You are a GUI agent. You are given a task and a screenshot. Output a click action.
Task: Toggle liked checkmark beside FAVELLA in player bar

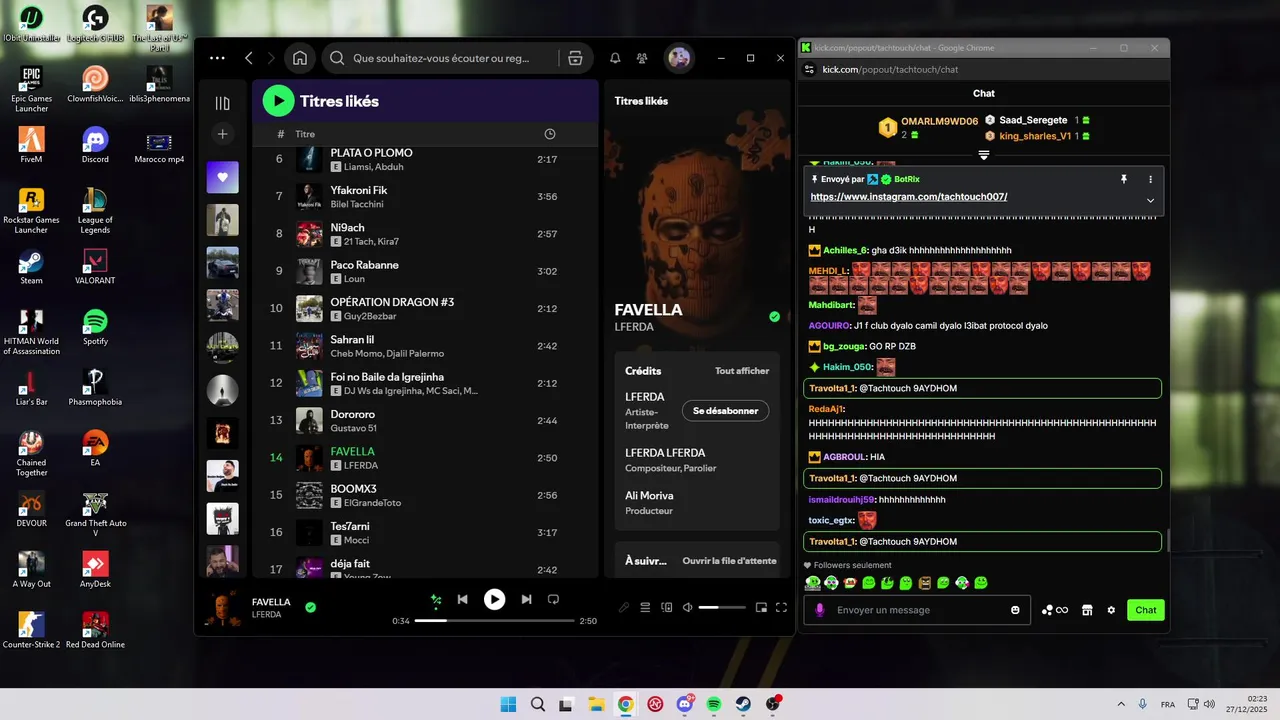tap(311, 607)
